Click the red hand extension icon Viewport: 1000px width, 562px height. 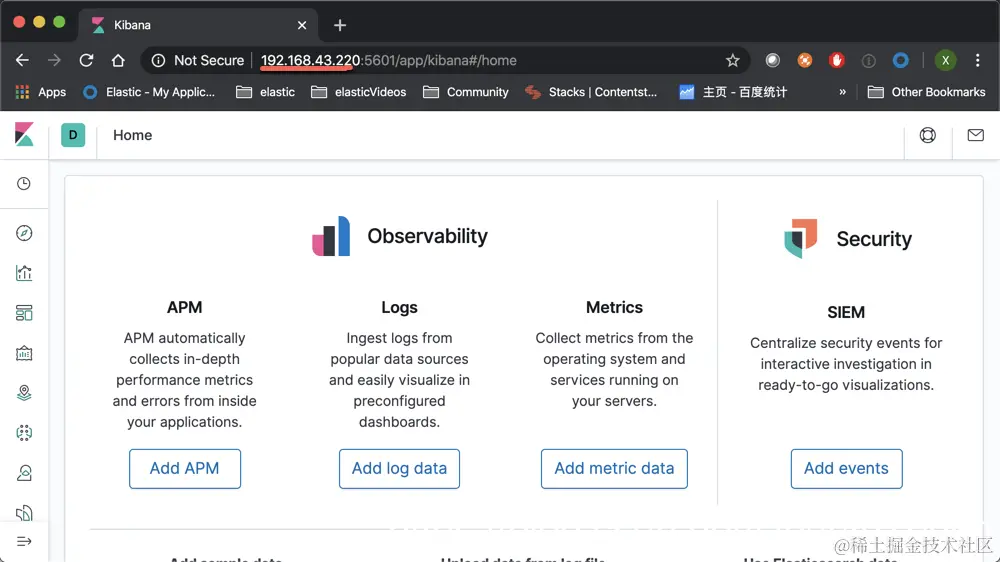coord(837,61)
